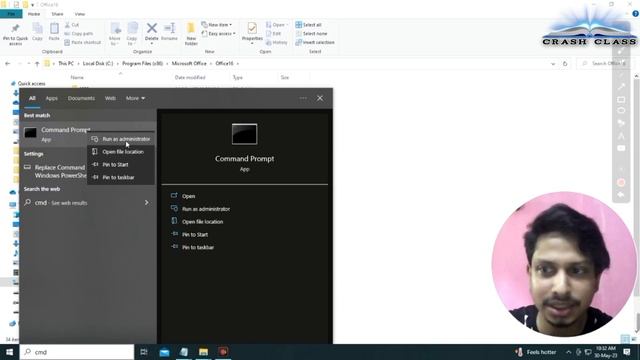The image size is (640, 360).
Task: Open the Windows Start button
Action: tap(9, 352)
